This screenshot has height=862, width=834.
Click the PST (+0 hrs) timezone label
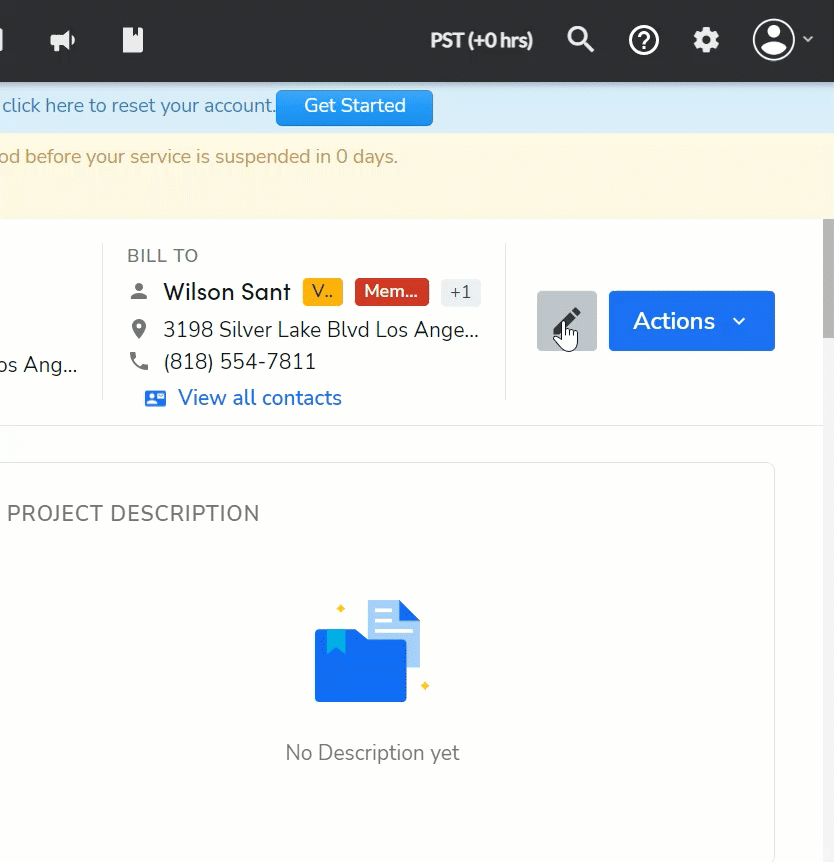click(x=482, y=40)
